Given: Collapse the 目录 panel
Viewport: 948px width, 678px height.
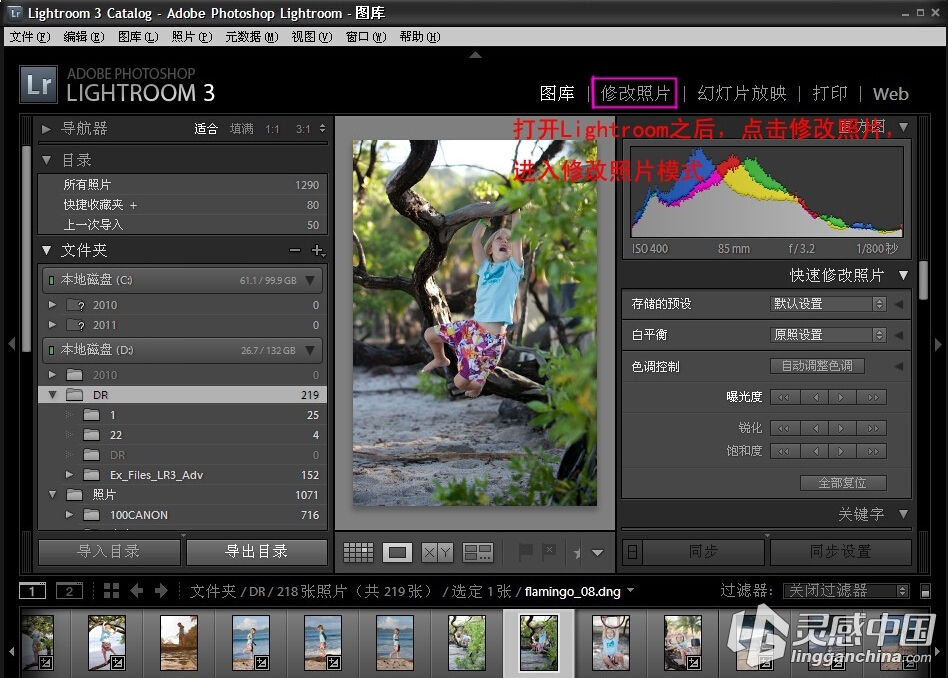Looking at the screenshot, I should (47, 160).
